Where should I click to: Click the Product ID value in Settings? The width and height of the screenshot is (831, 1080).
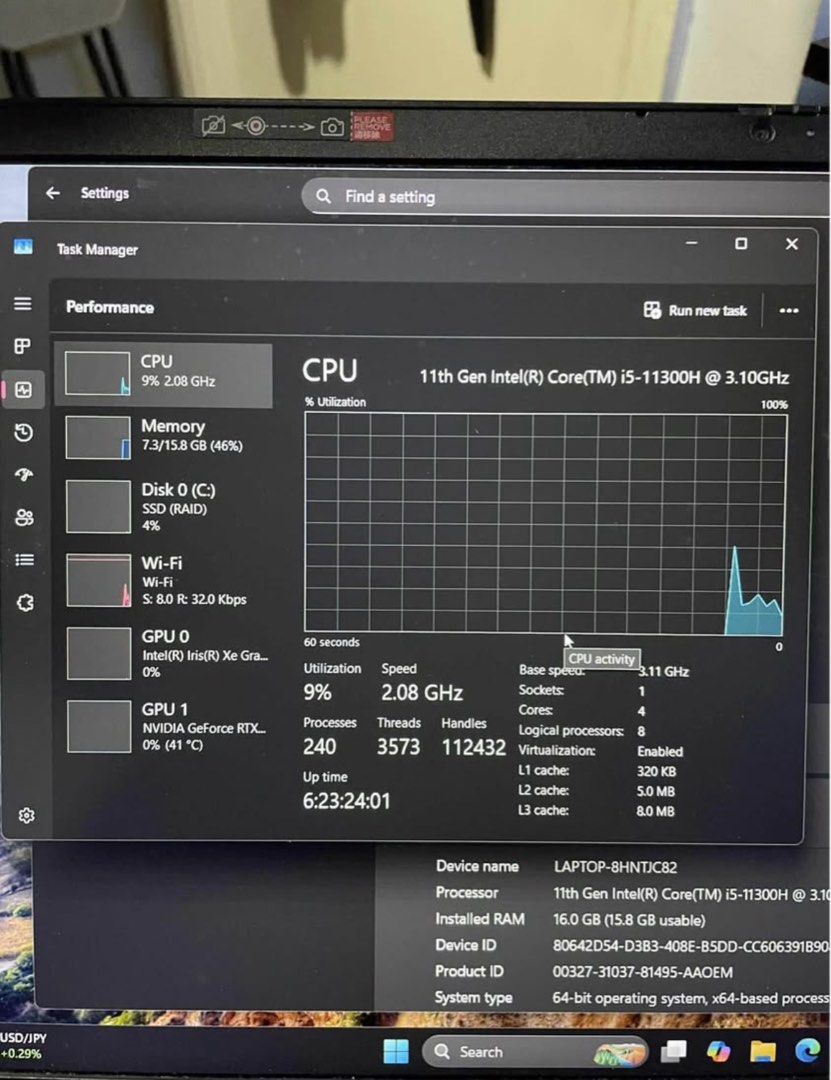click(x=643, y=972)
